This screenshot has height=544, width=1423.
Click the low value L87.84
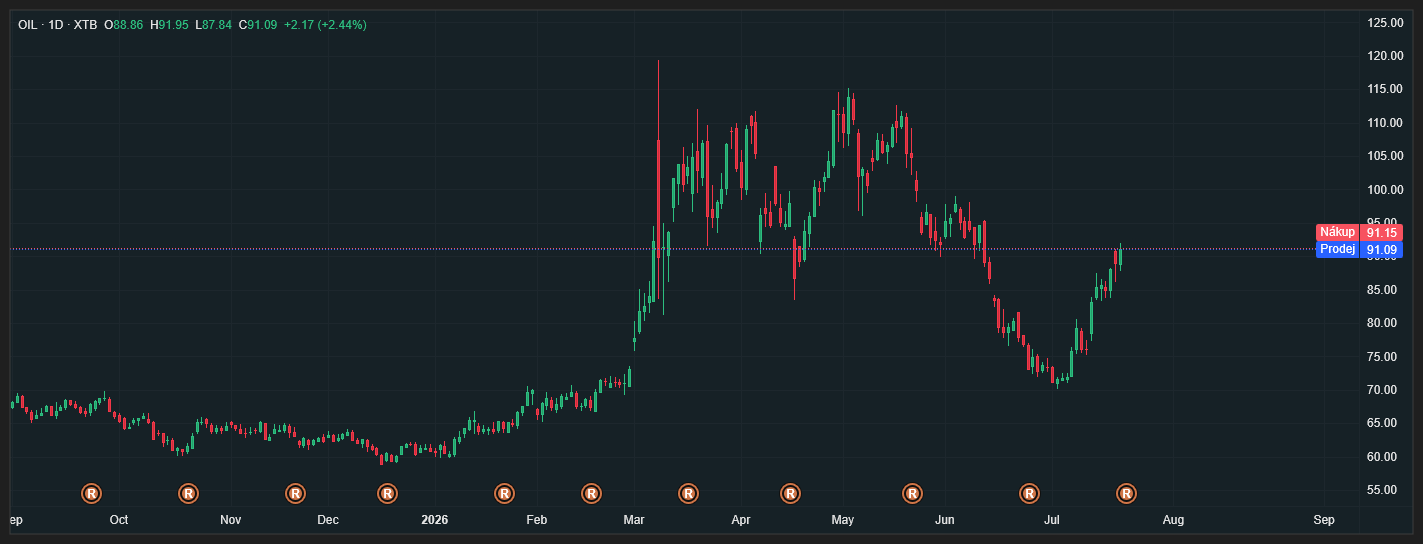click(213, 24)
